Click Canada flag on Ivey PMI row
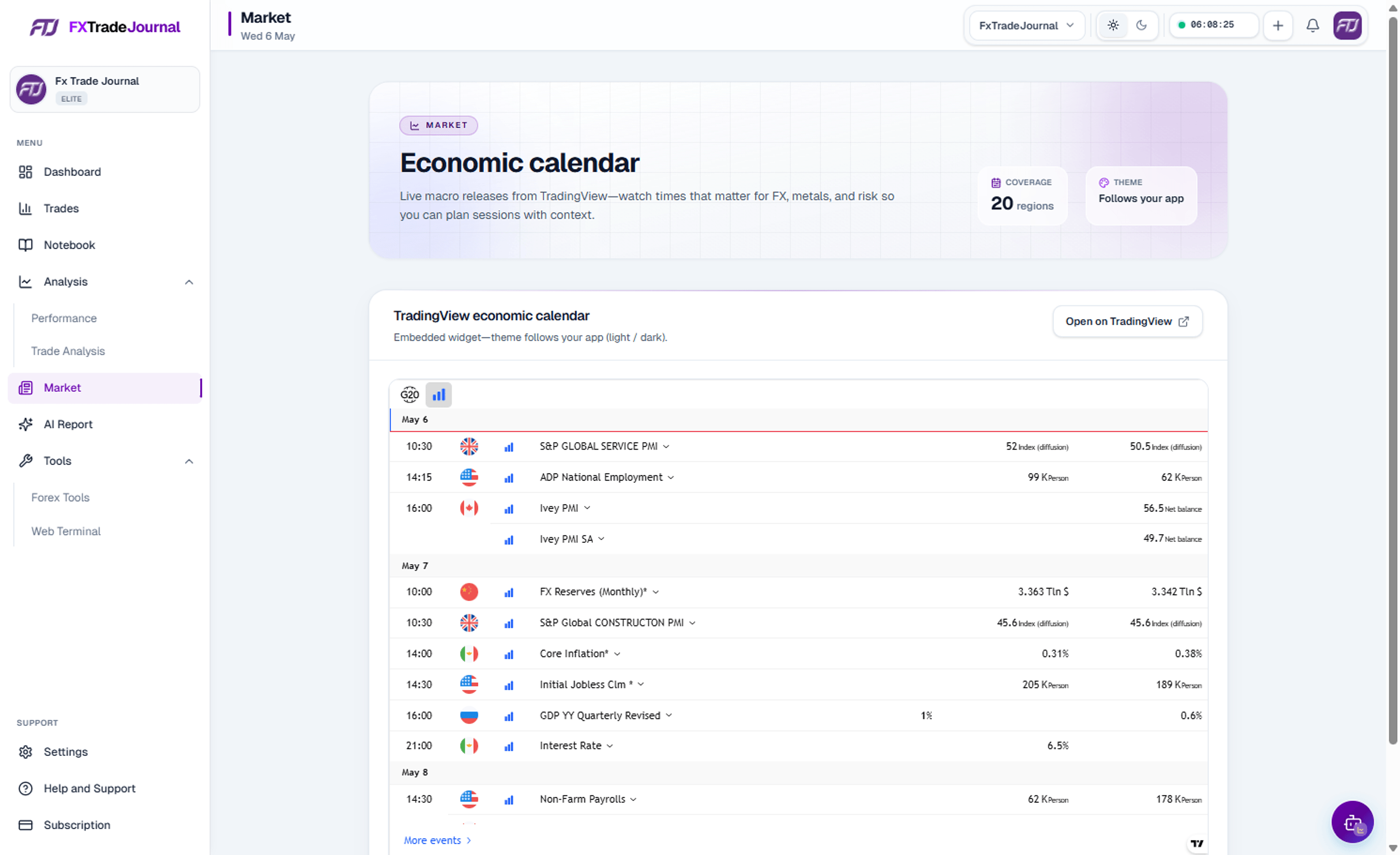This screenshot has width=1400, height=855. point(469,508)
